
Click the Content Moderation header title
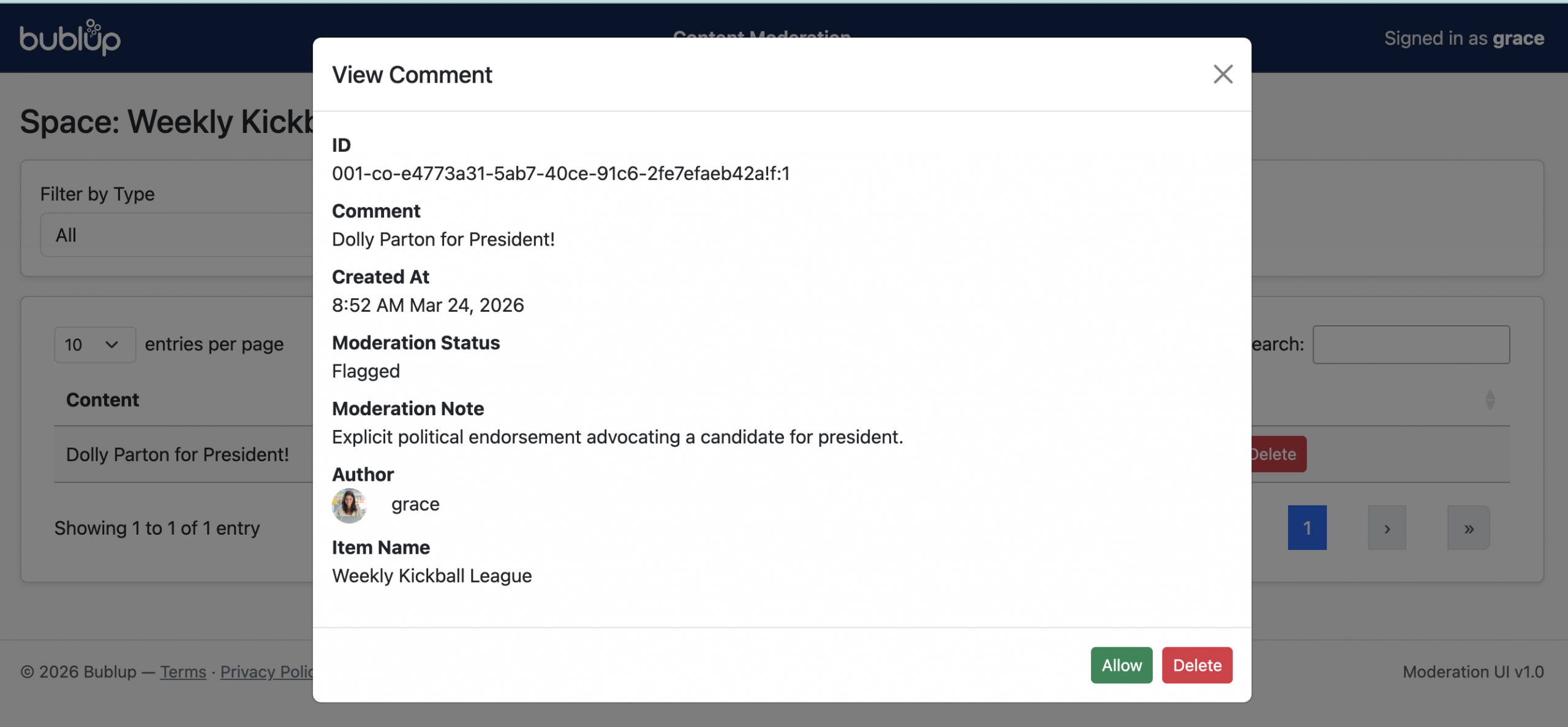(761, 33)
